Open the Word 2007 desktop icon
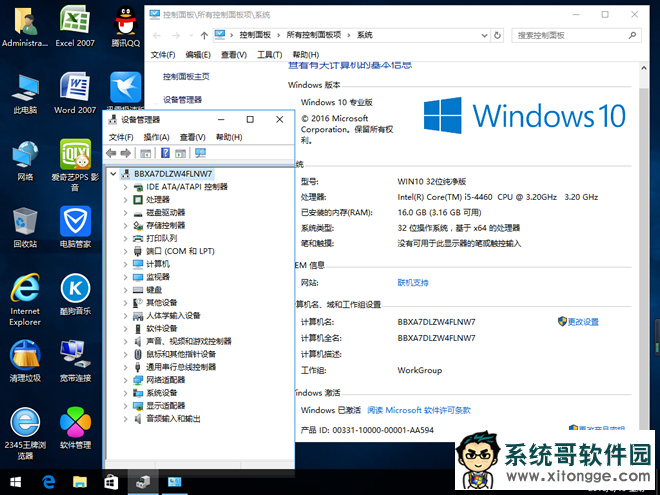Viewport: 660px width, 495px height. click(x=75, y=93)
